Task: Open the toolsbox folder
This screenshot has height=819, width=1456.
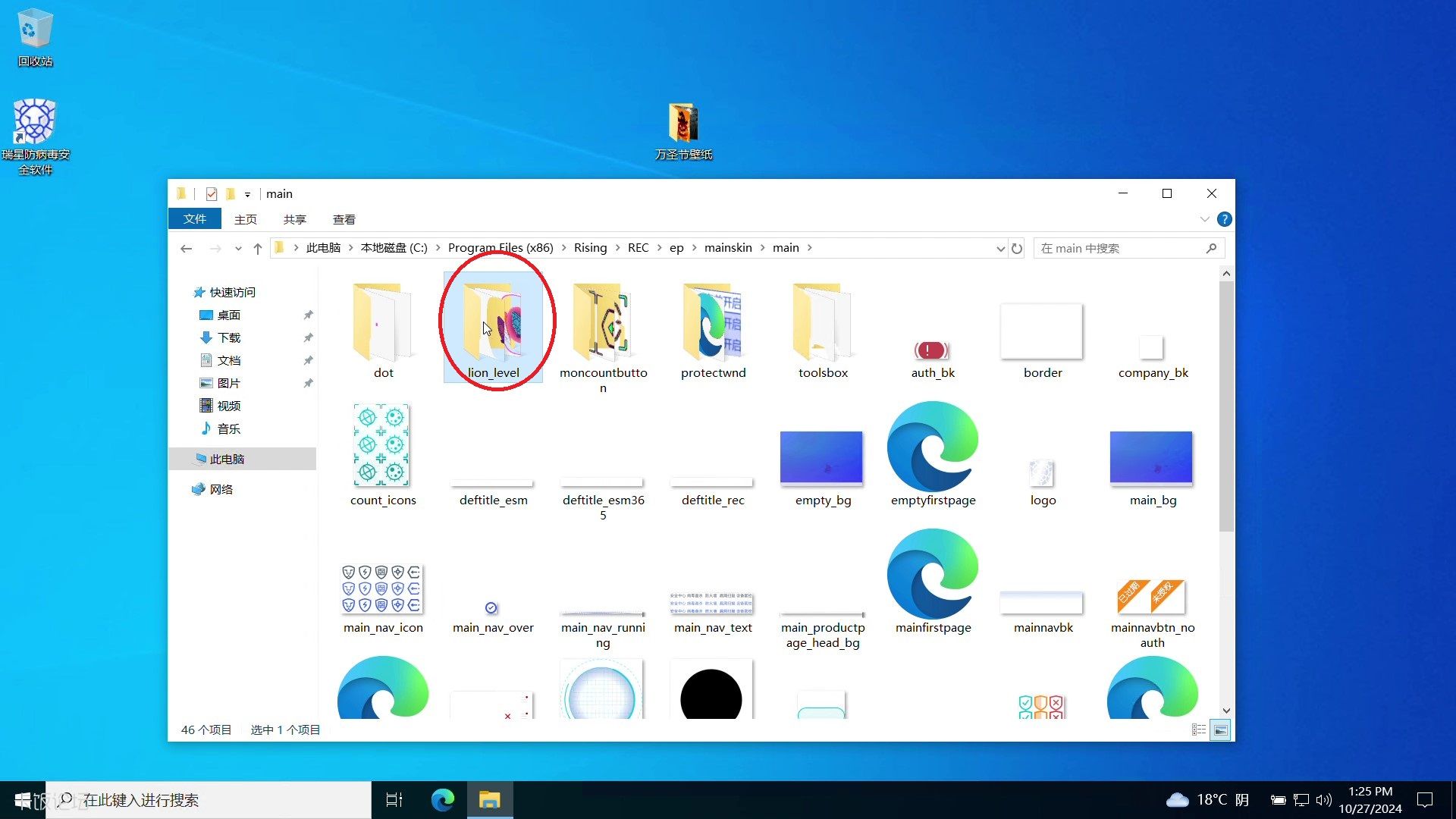Action: (823, 329)
